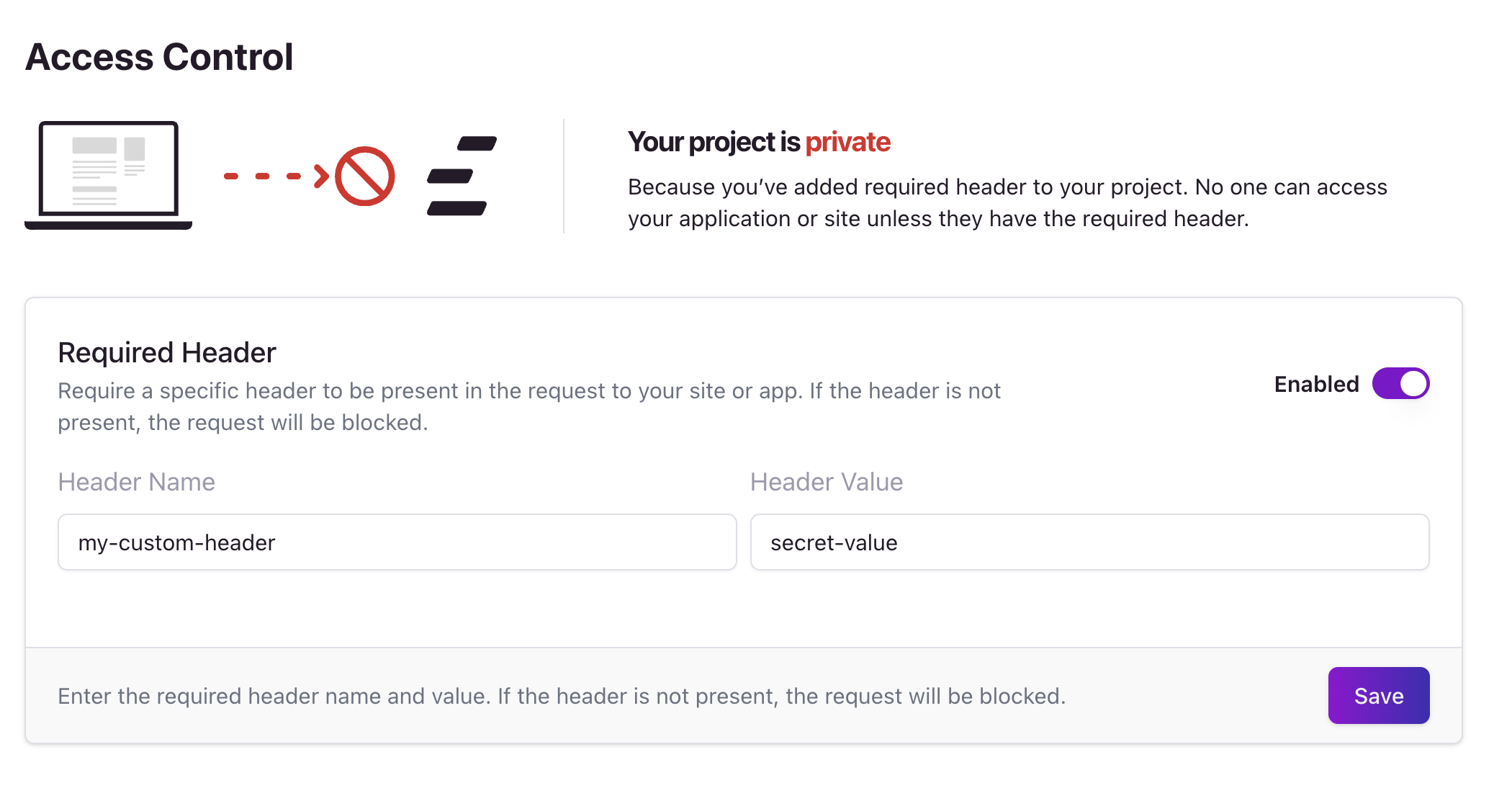The image size is (1512, 801).
Task: Click the red 'private' status word
Action: pyautogui.click(x=847, y=142)
